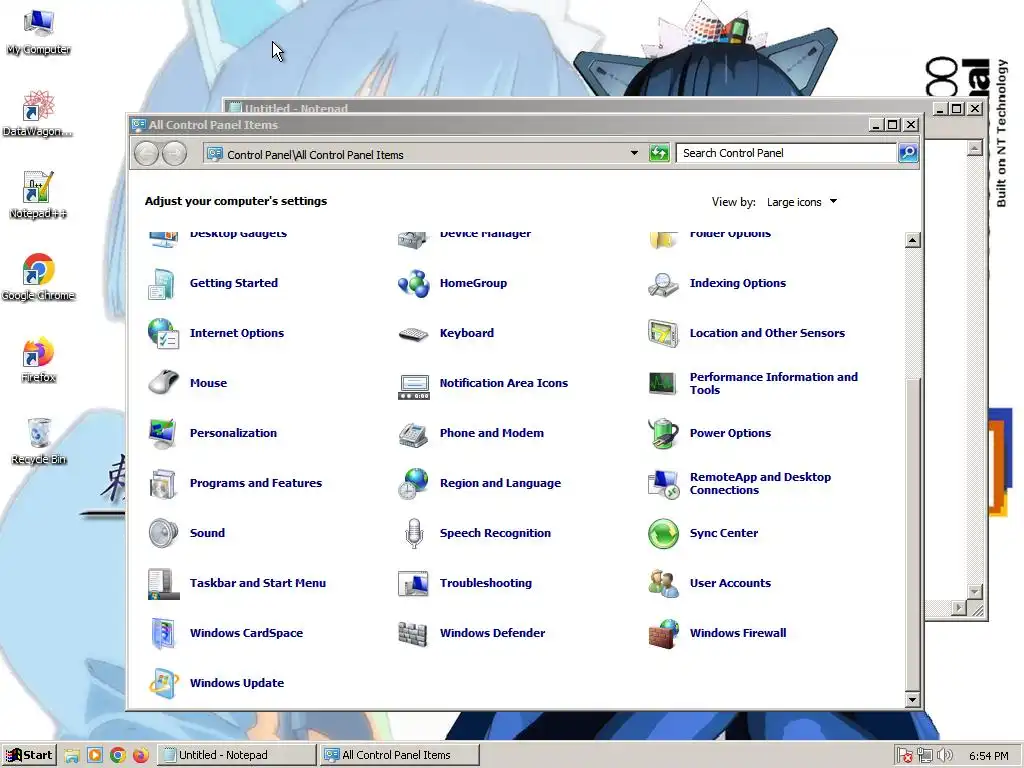This screenshot has height=768, width=1024.
Task: Click the volume speaker tray icon
Action: 944,756
